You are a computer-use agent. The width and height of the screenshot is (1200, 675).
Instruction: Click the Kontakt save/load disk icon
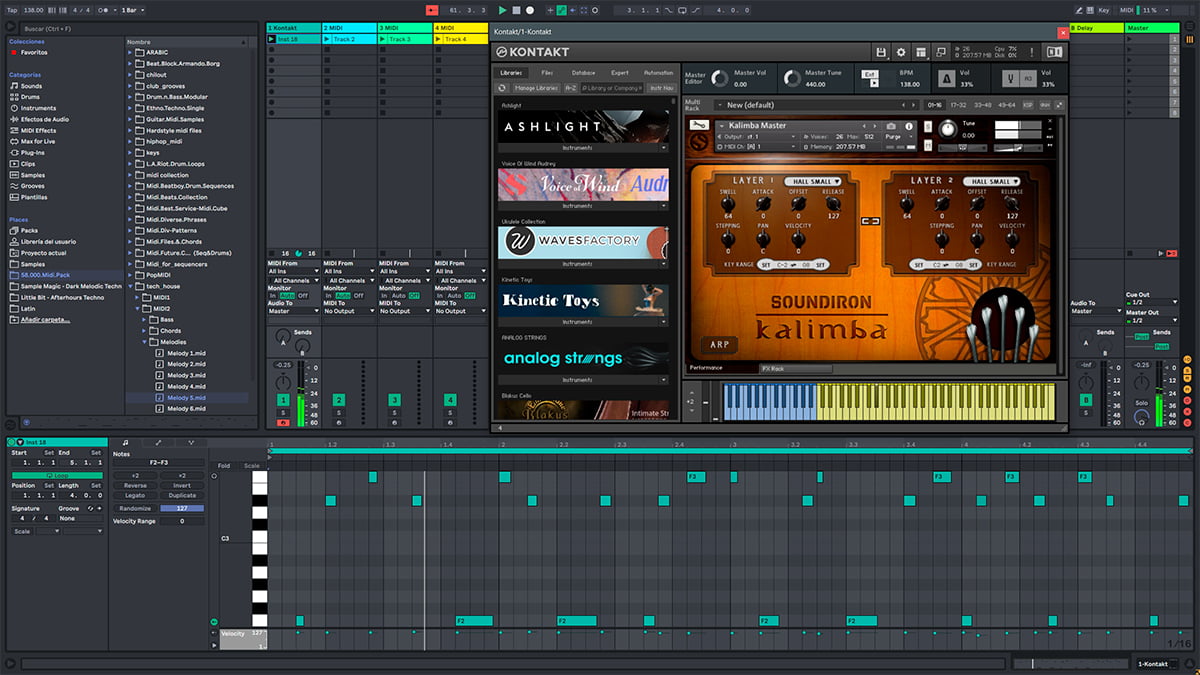tap(881, 52)
